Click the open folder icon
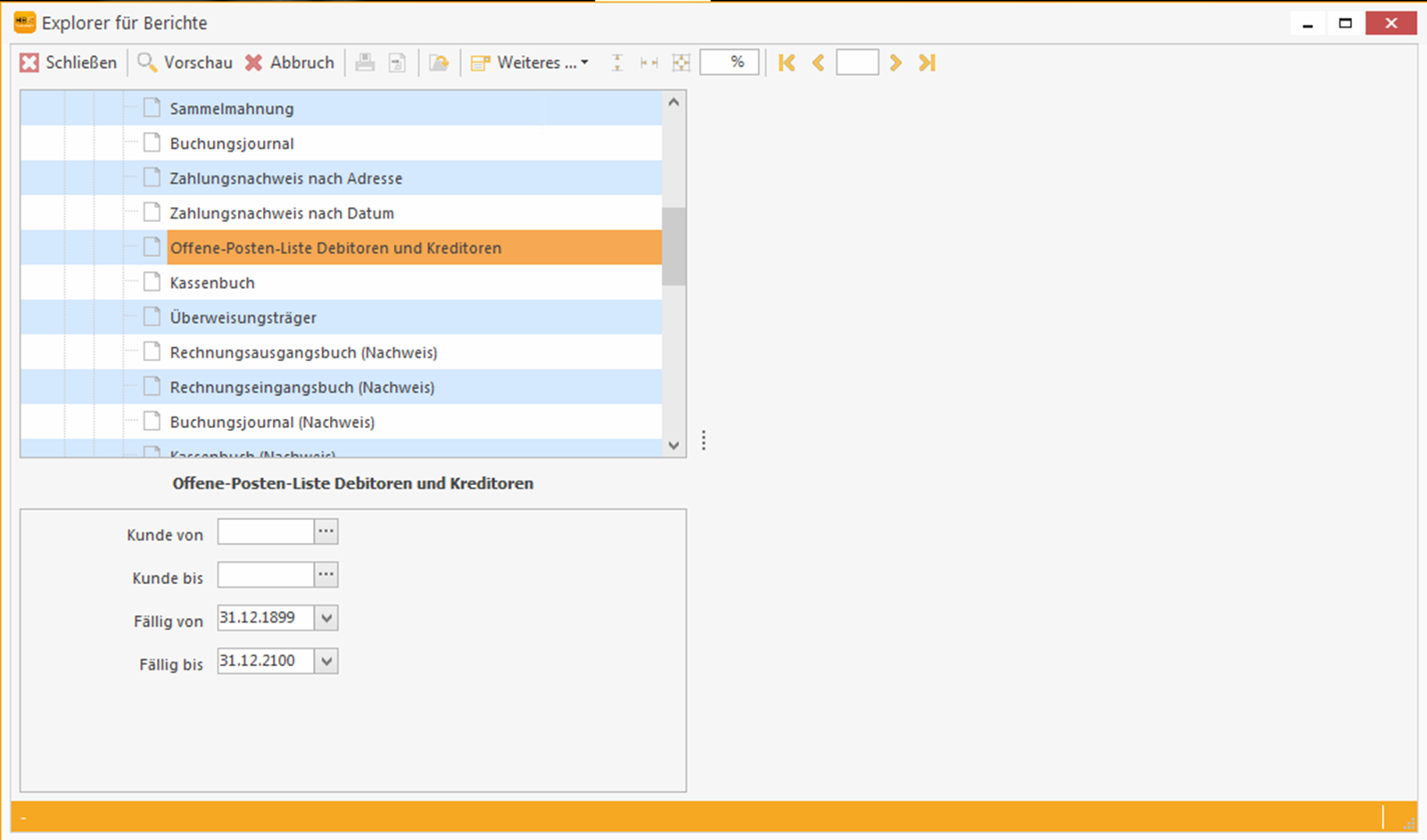The width and height of the screenshot is (1427, 840). 439,62
